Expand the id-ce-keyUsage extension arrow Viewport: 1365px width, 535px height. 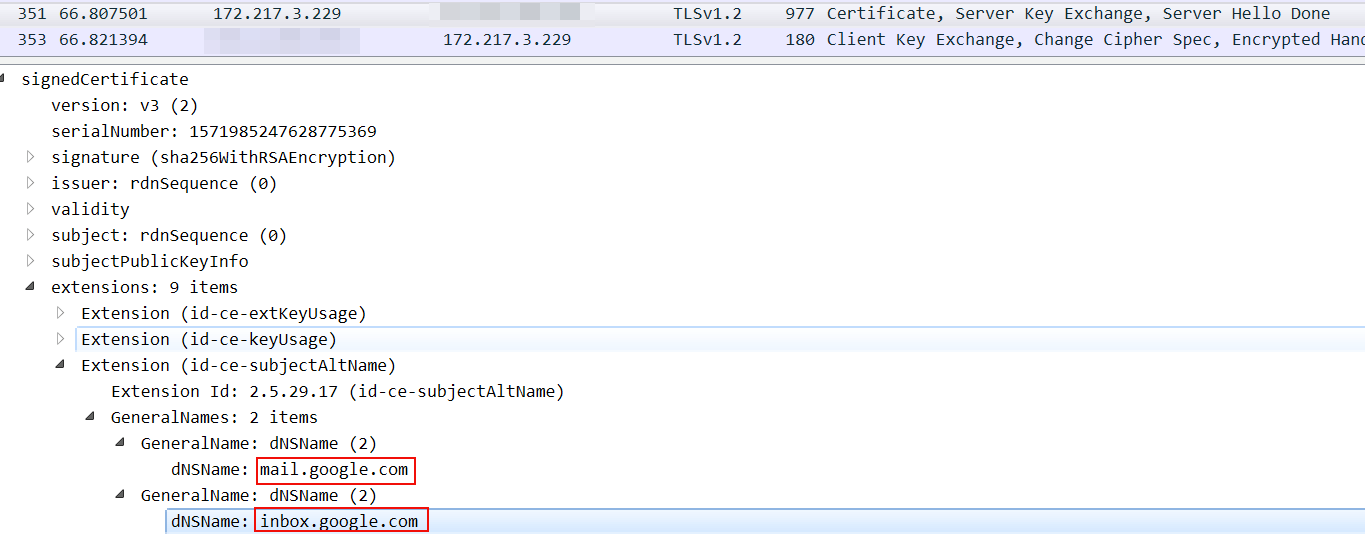click(x=61, y=339)
